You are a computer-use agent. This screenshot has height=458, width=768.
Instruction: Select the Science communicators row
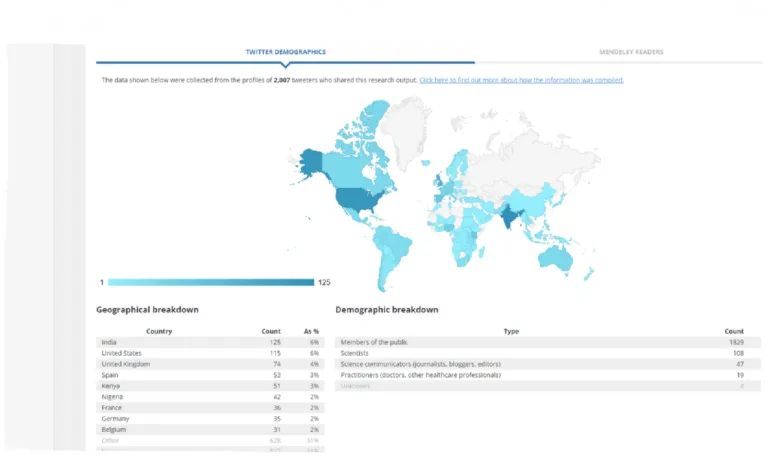click(548, 364)
